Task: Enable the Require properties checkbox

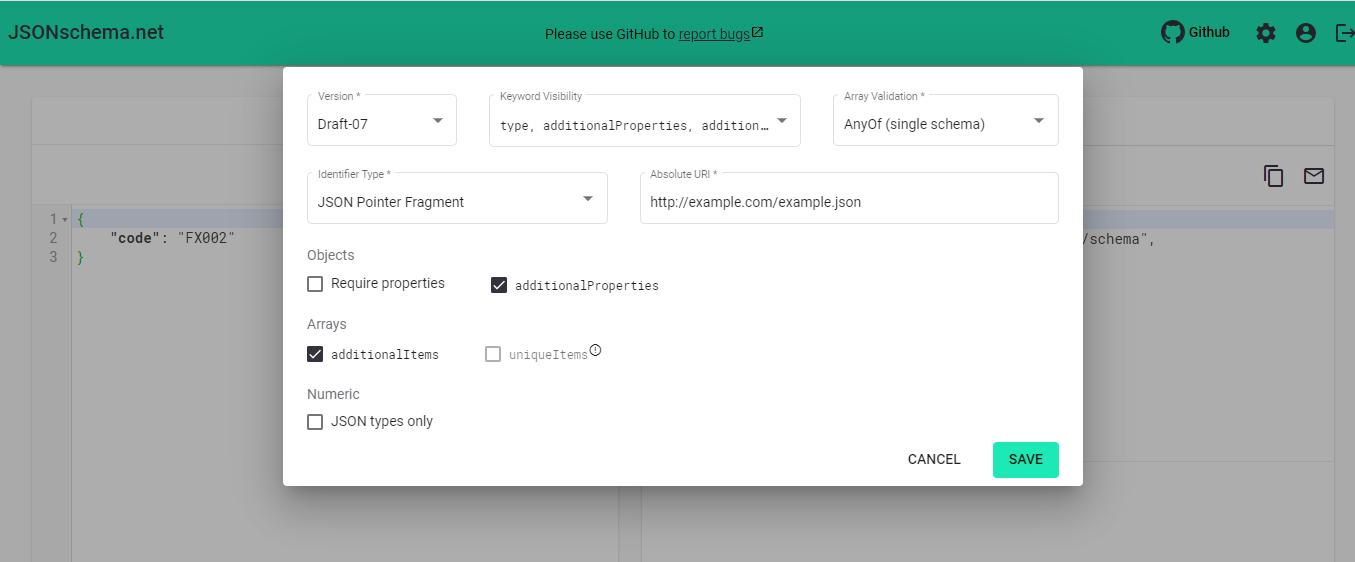Action: [x=315, y=284]
